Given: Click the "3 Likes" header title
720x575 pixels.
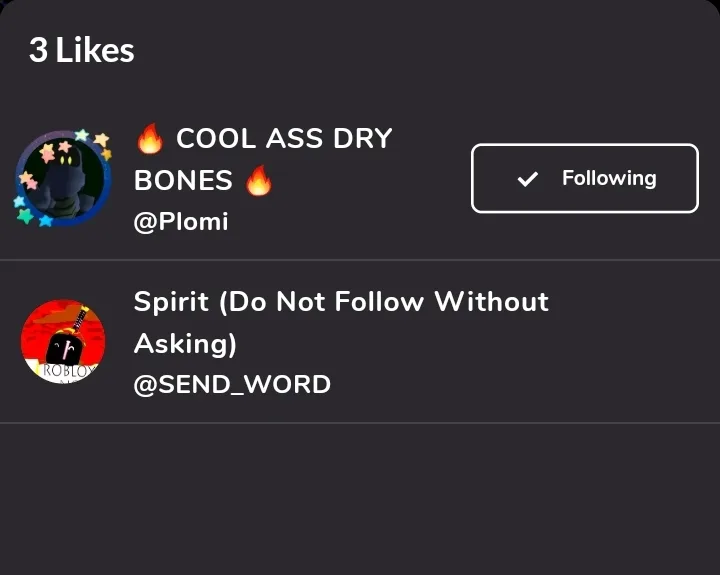Looking at the screenshot, I should pyautogui.click(x=81, y=50).
